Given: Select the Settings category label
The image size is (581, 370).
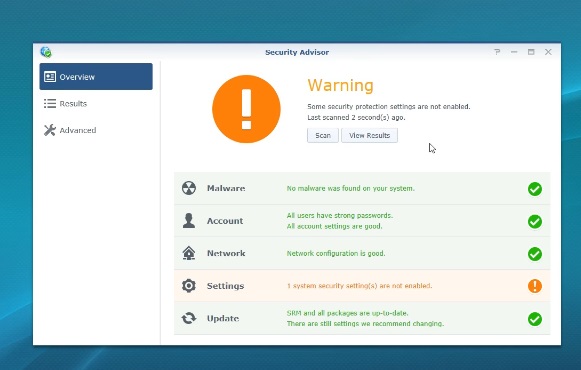Looking at the screenshot, I should (225, 286).
